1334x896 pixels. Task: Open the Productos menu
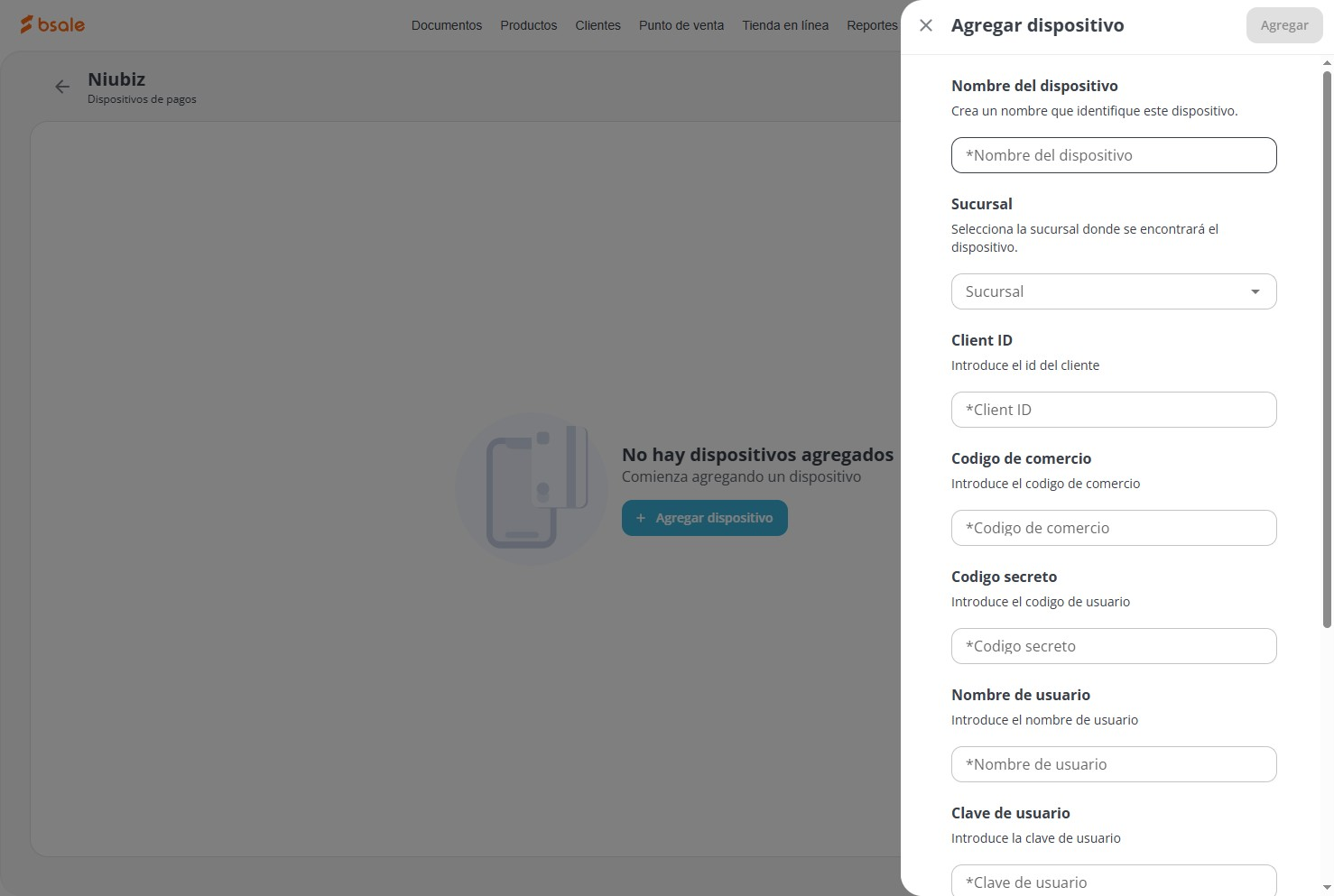click(529, 25)
